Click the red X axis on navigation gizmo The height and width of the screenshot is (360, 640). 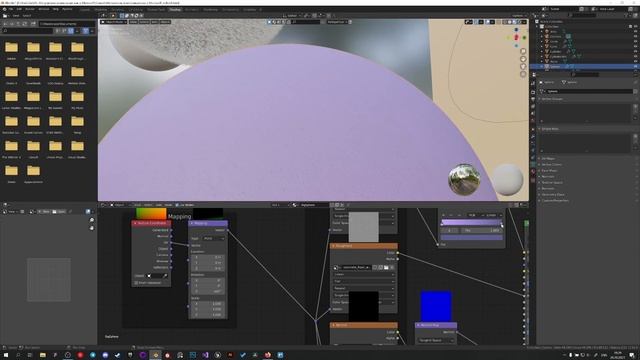click(516, 38)
